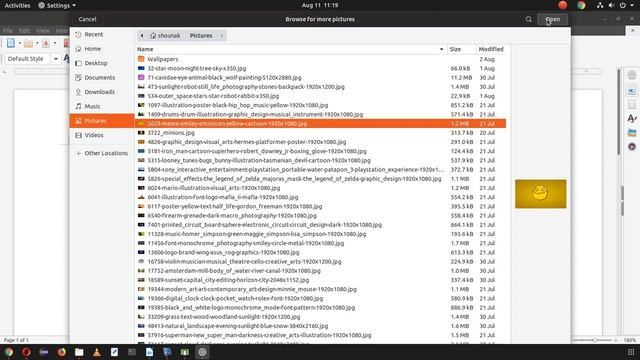Sort files by Modified column header
640x360 pixels.
tap(491, 49)
